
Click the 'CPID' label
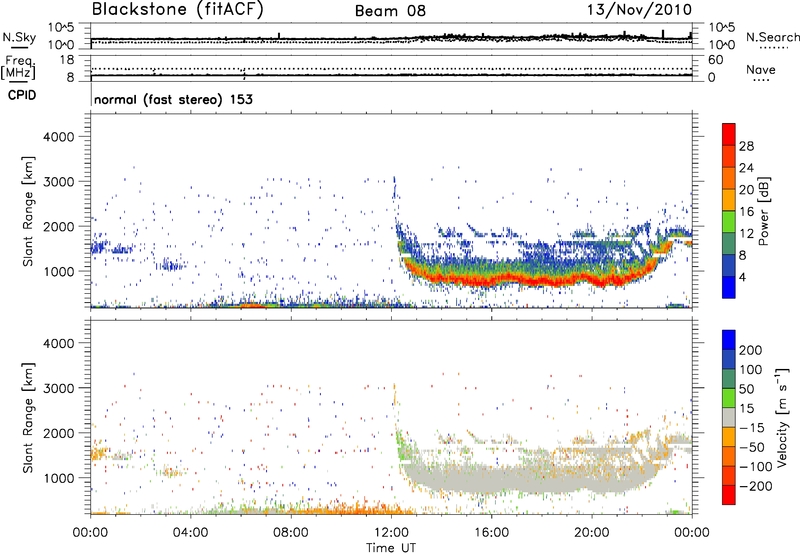[22, 95]
